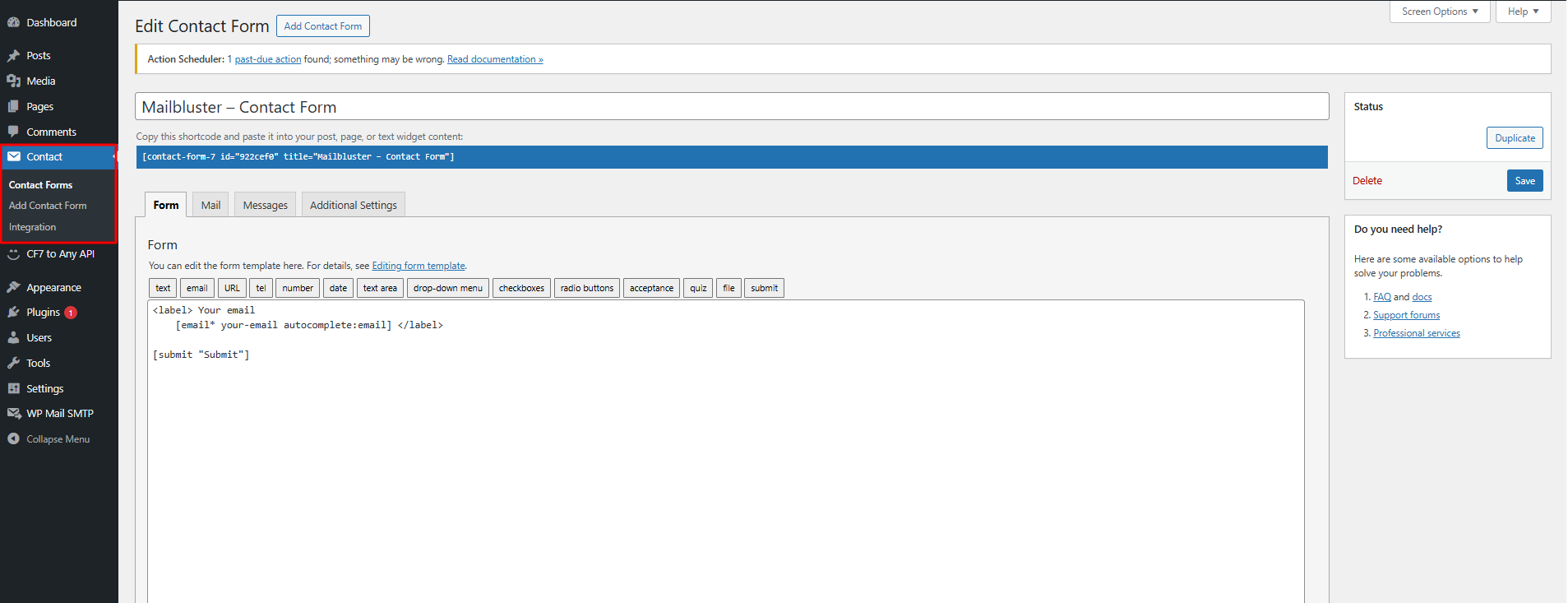Open Media via its sidebar icon

[x=13, y=81]
